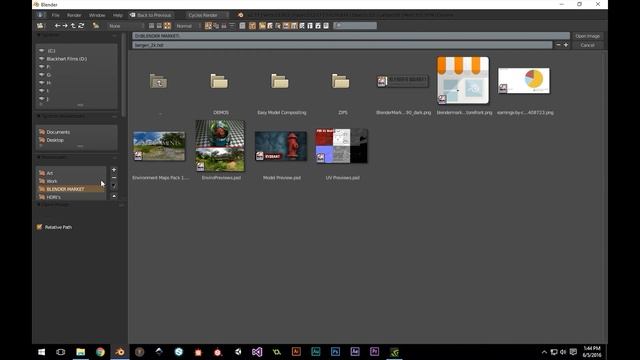Open the Desktop system bookmark
Screen dimensions: 640x360
(55, 140)
